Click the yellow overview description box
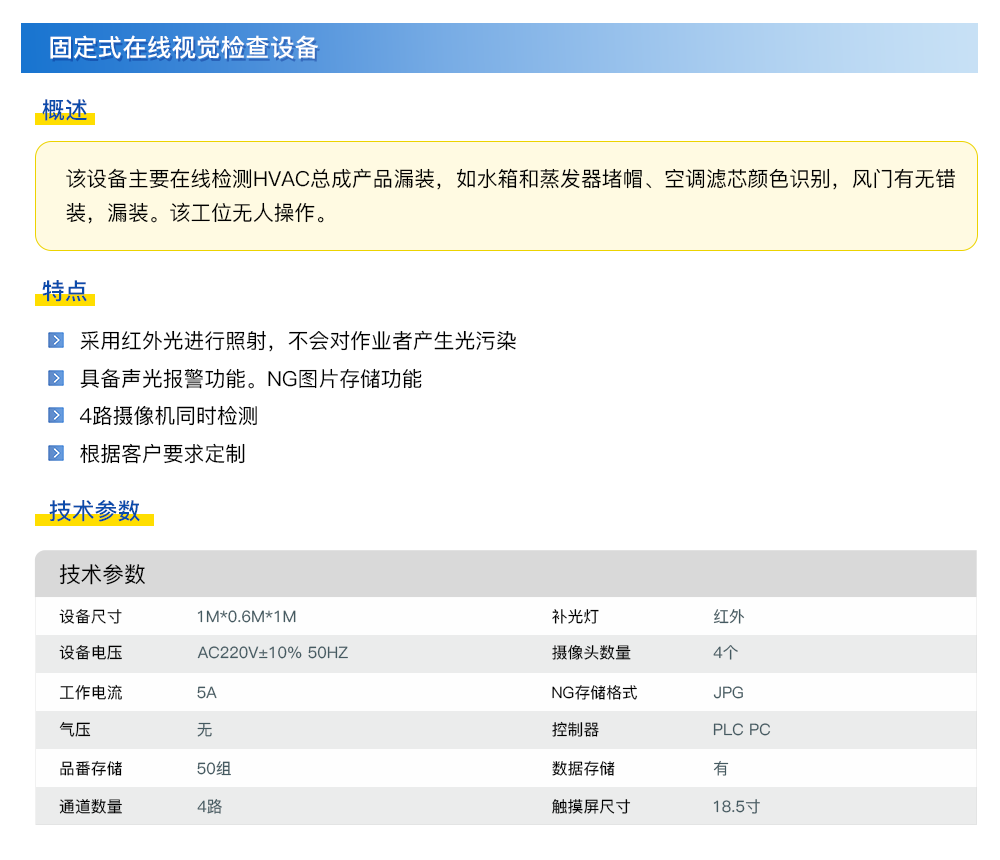This screenshot has height=860, width=1000. (x=505, y=196)
